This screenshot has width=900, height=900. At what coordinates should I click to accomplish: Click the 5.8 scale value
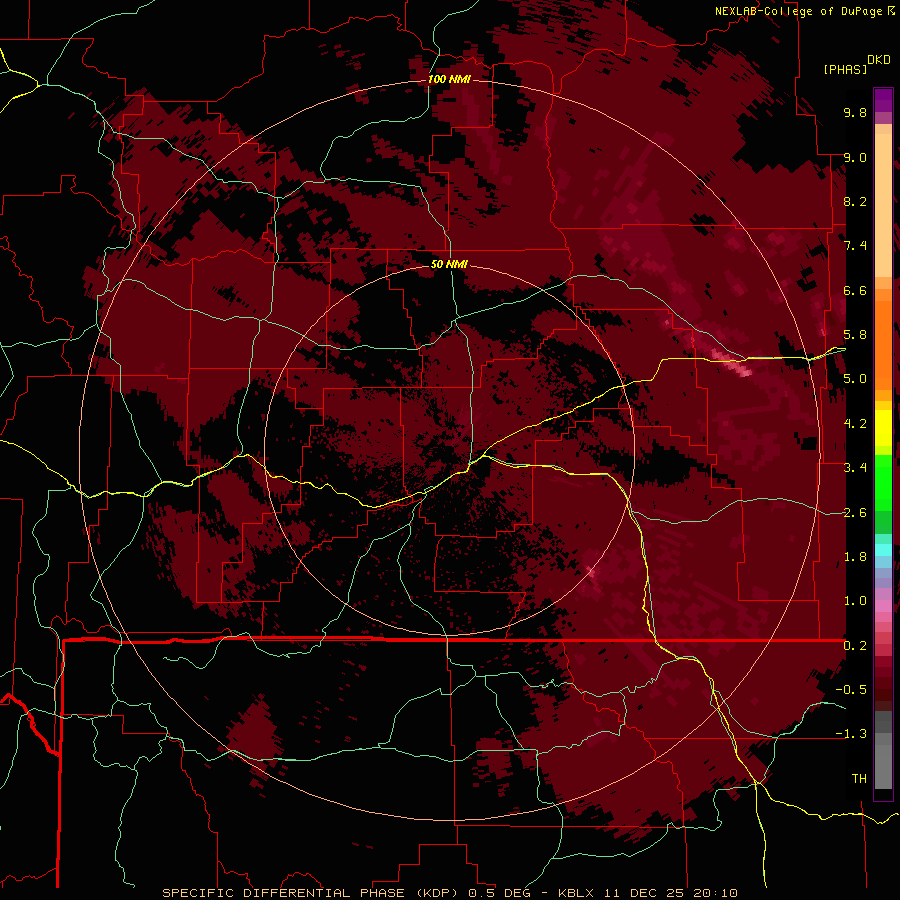click(x=855, y=335)
